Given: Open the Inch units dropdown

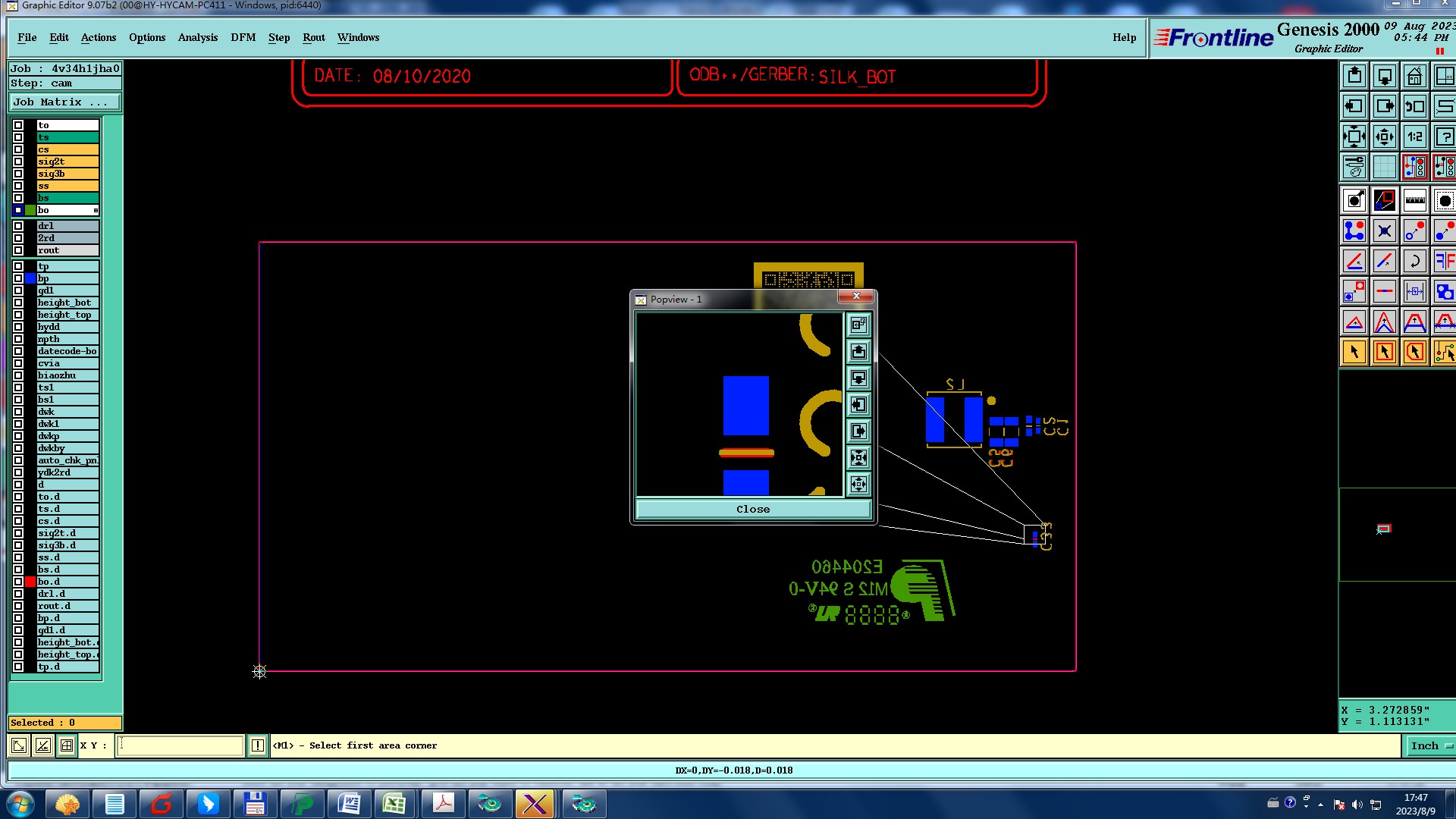Looking at the screenshot, I should (1430, 746).
